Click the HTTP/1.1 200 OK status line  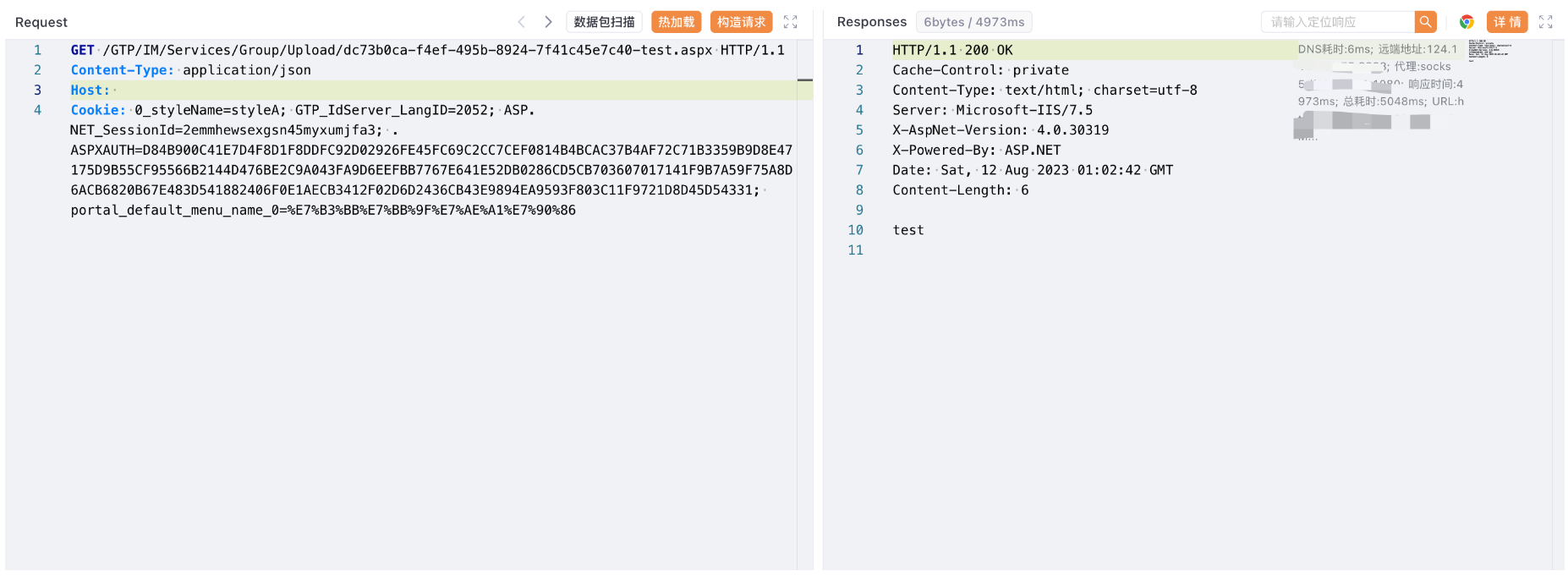click(952, 51)
